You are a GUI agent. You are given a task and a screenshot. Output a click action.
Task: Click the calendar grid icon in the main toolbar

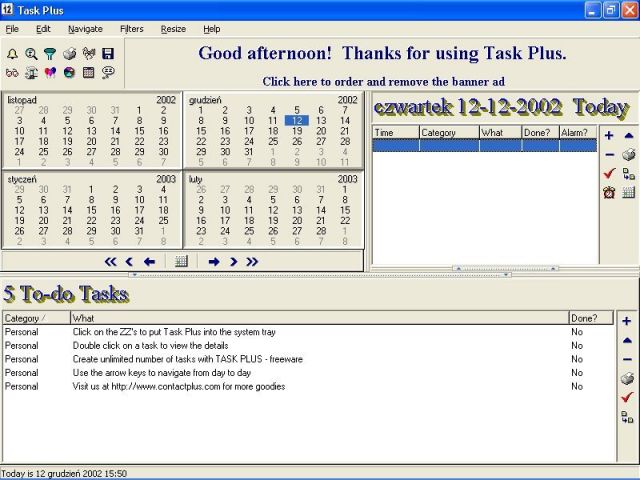[89, 73]
